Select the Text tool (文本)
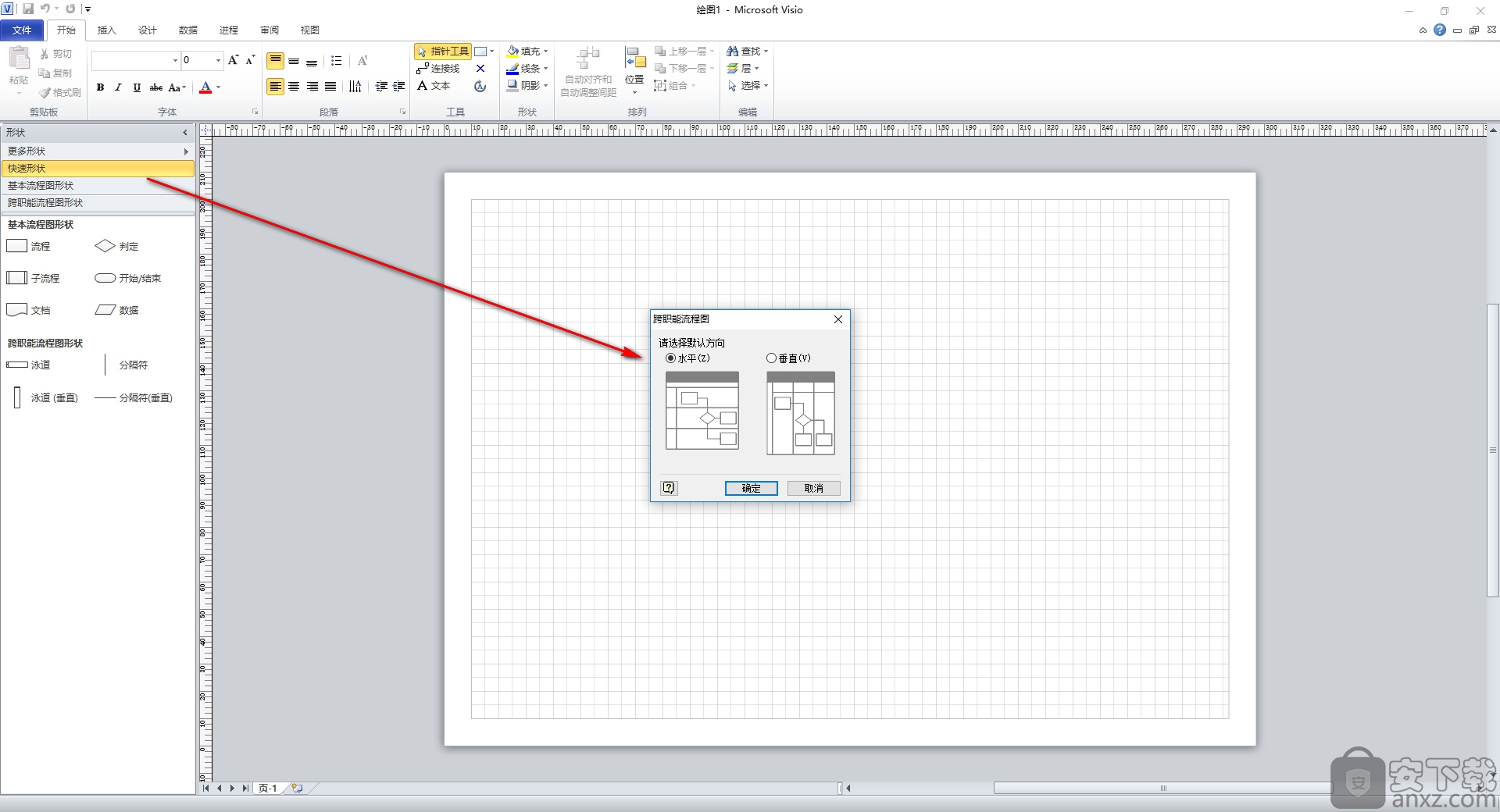Screen dimensions: 1500x812 tap(434, 86)
